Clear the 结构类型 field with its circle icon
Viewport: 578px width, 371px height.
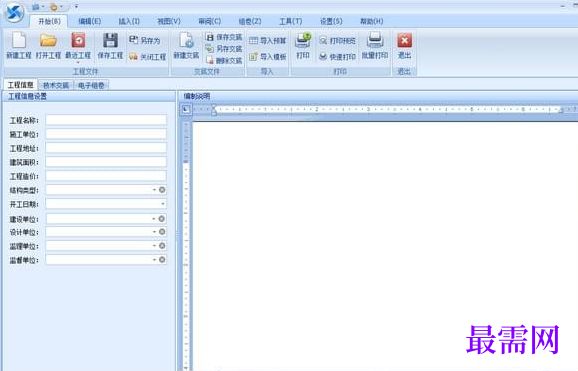[162, 190]
